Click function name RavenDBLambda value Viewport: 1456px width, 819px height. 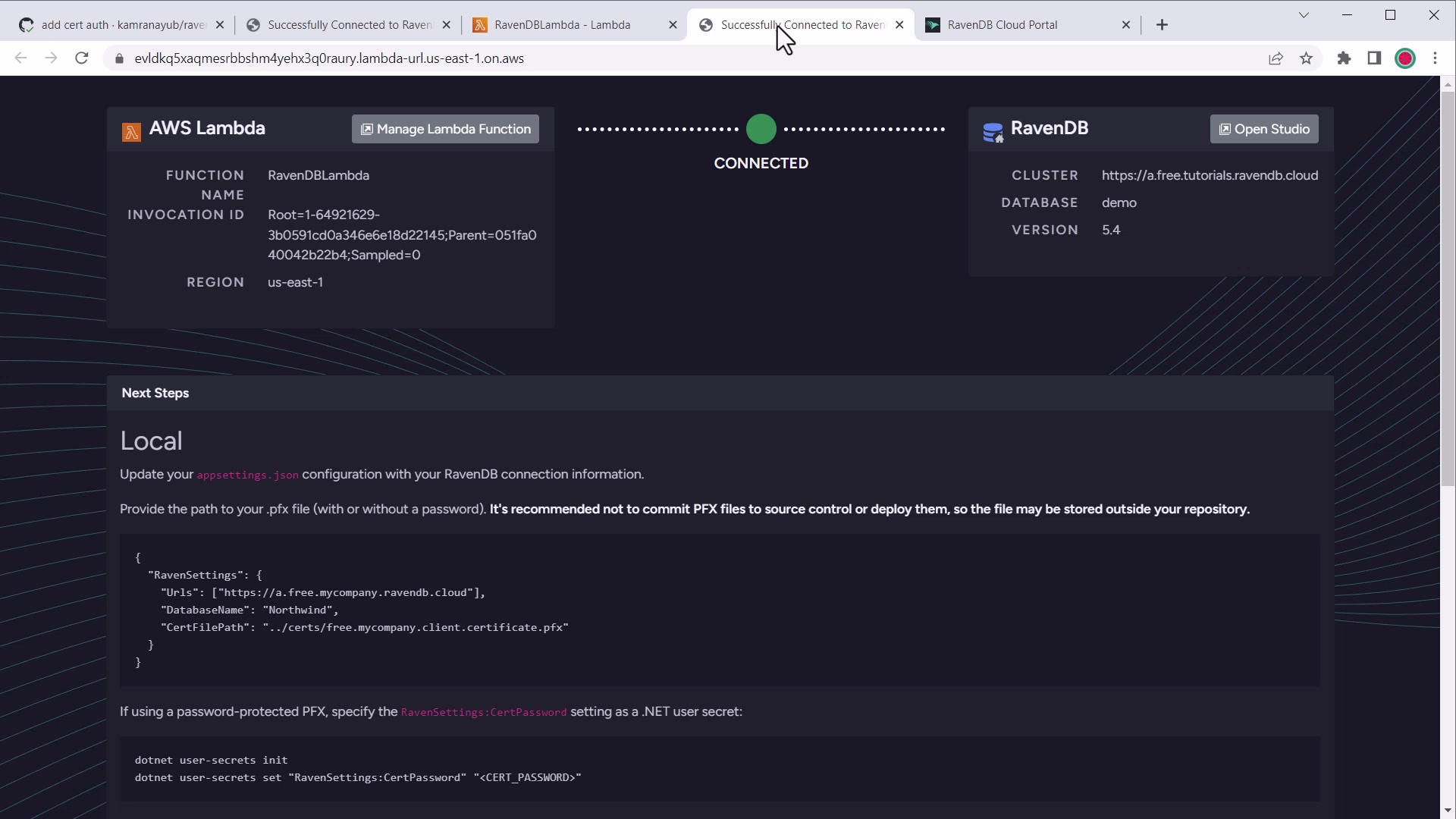coord(318,175)
